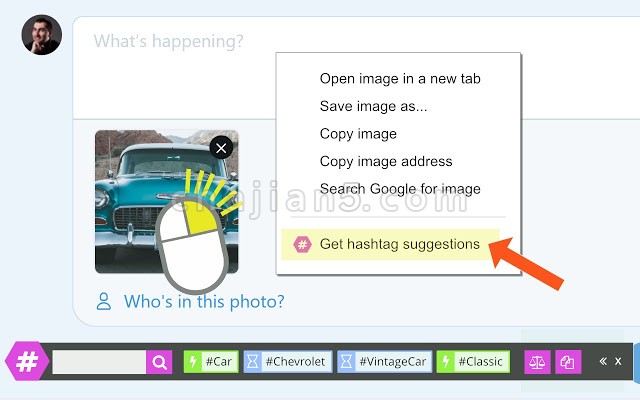Image resolution: width=640 pixels, height=400 pixels.
Task: Click the pink hashtag hexagon logo
Action: coord(27,361)
